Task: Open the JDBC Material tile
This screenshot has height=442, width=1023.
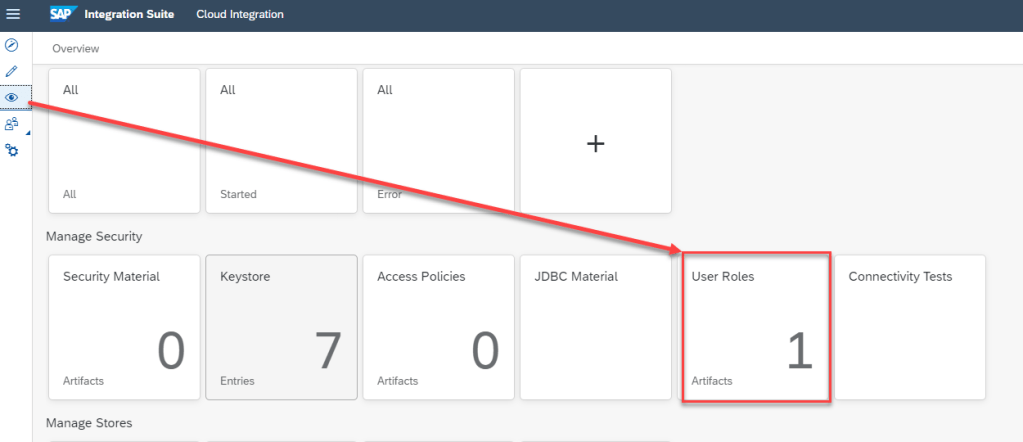Action: [595, 327]
